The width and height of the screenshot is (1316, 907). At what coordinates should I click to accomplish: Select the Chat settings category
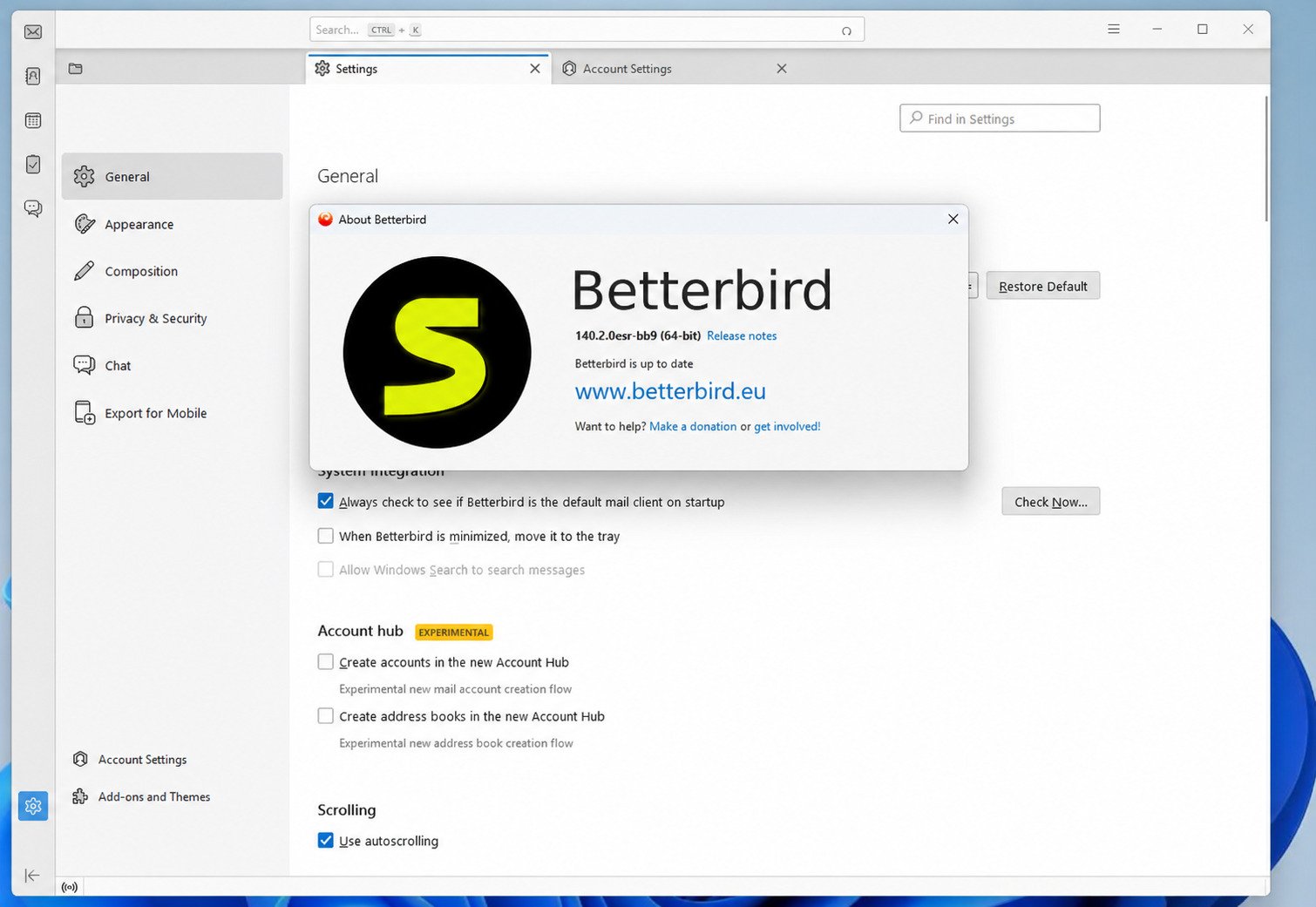(x=173, y=365)
